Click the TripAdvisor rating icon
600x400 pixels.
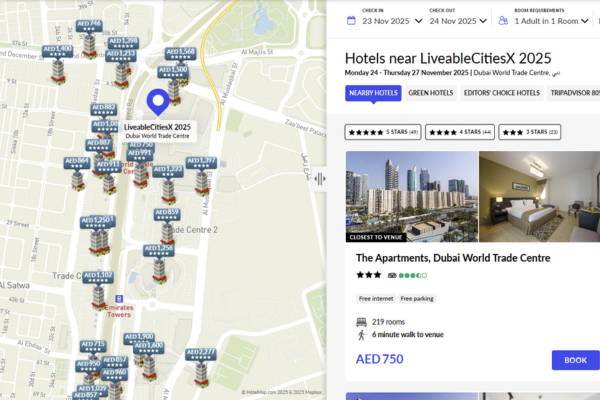click(x=393, y=274)
